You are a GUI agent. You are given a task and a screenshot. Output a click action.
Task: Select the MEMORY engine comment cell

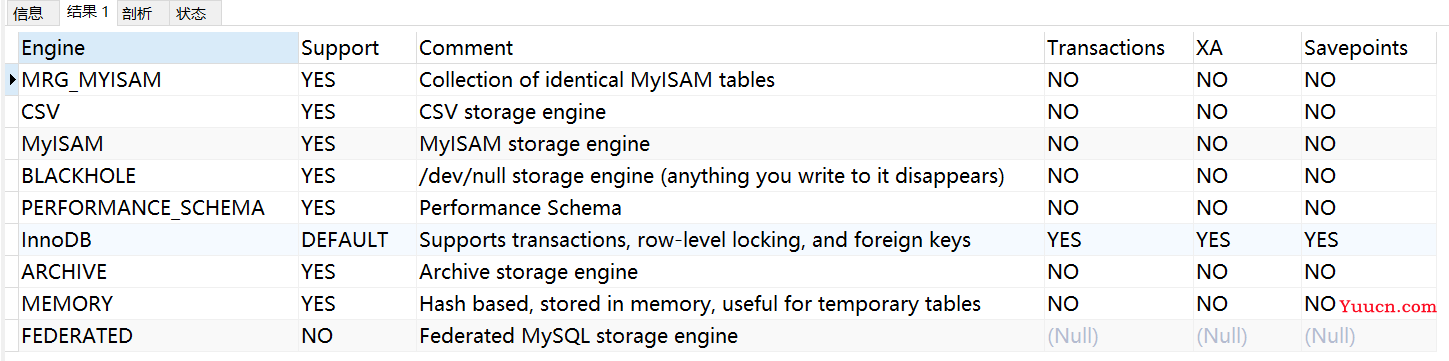(730, 304)
